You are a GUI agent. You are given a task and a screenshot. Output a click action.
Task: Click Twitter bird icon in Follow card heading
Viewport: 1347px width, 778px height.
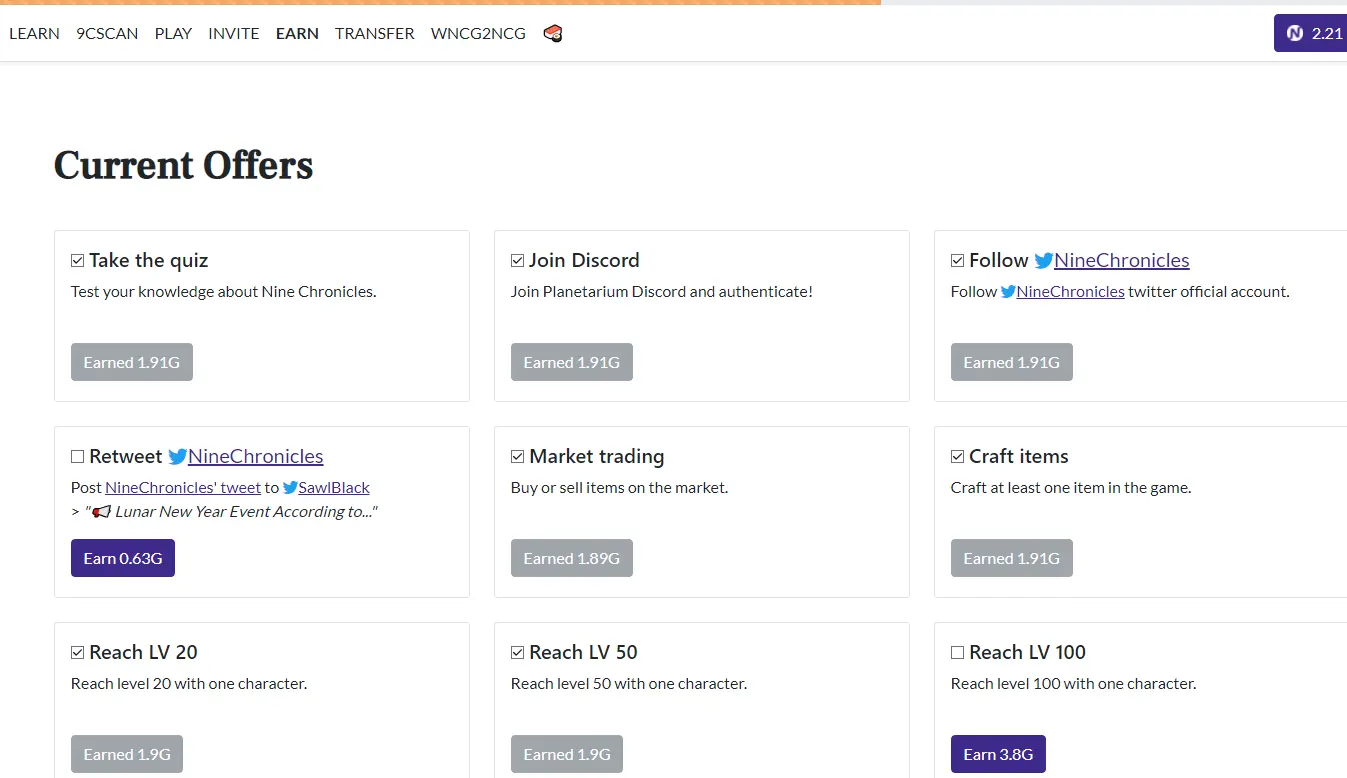[1044, 261]
